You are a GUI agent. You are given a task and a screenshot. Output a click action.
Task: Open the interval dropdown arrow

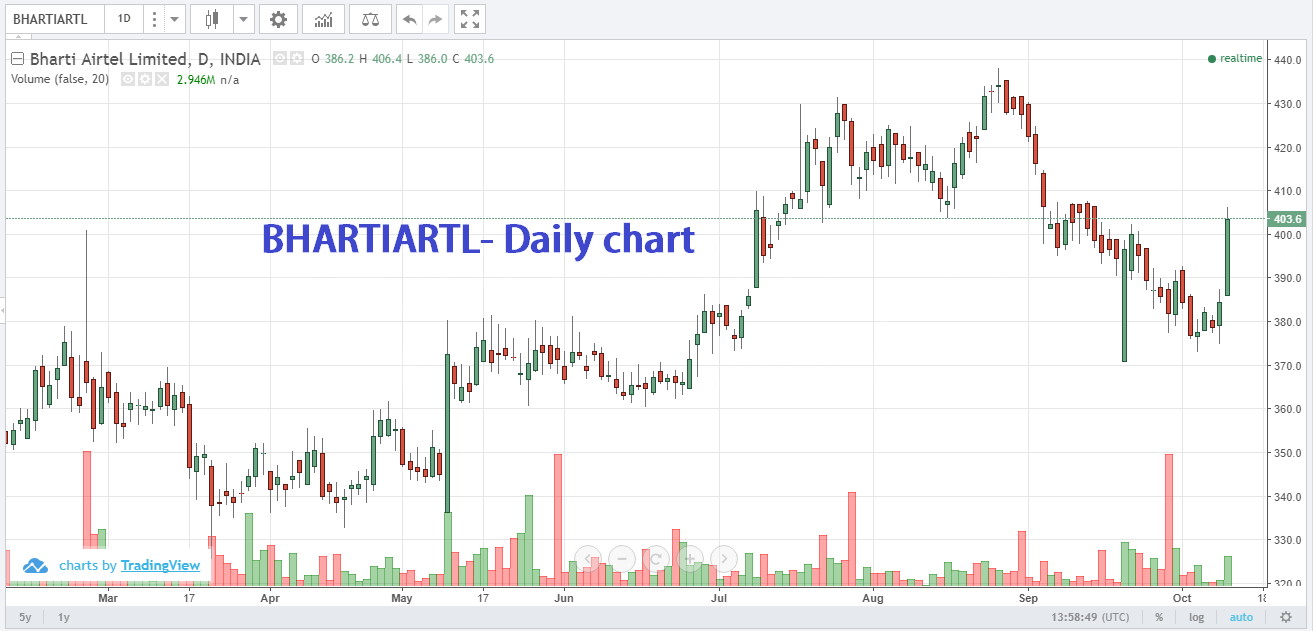pyautogui.click(x=175, y=18)
